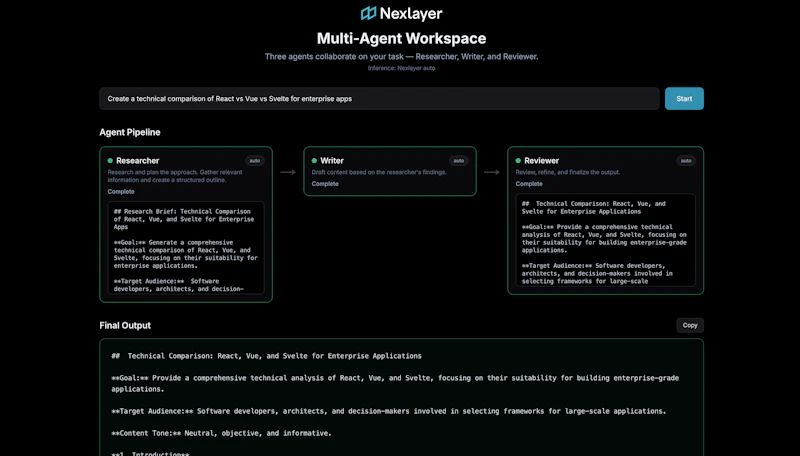This screenshot has width=800, height=456.
Task: Click the Multi-Agent Workspace heading
Action: coord(402,38)
